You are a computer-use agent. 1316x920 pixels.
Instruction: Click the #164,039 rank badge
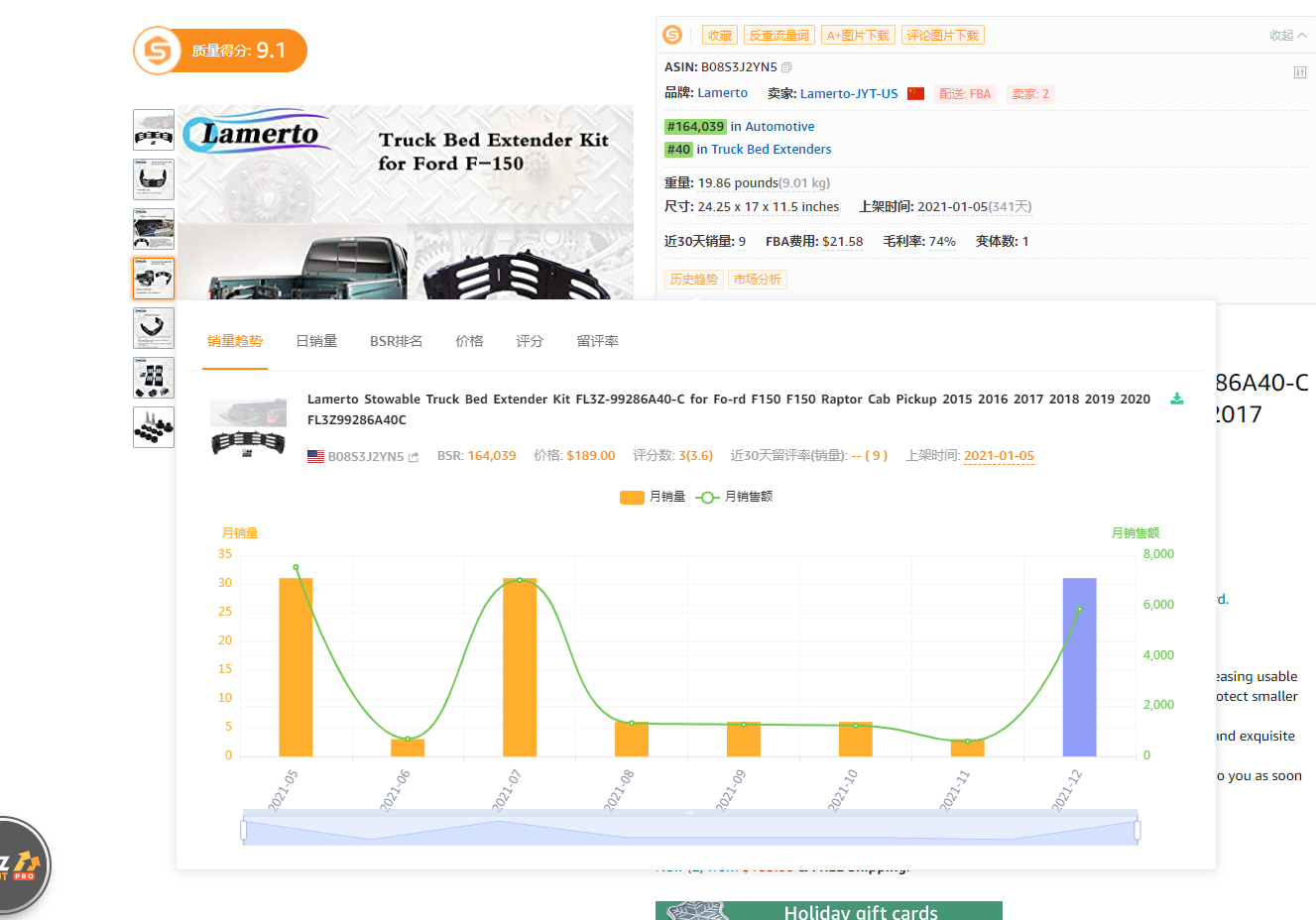pos(695,127)
